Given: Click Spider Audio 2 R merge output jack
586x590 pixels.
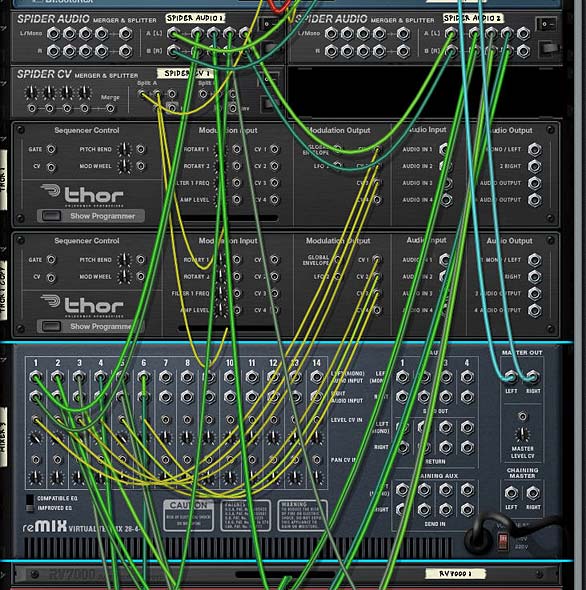Looking at the screenshot, I should point(403,51).
